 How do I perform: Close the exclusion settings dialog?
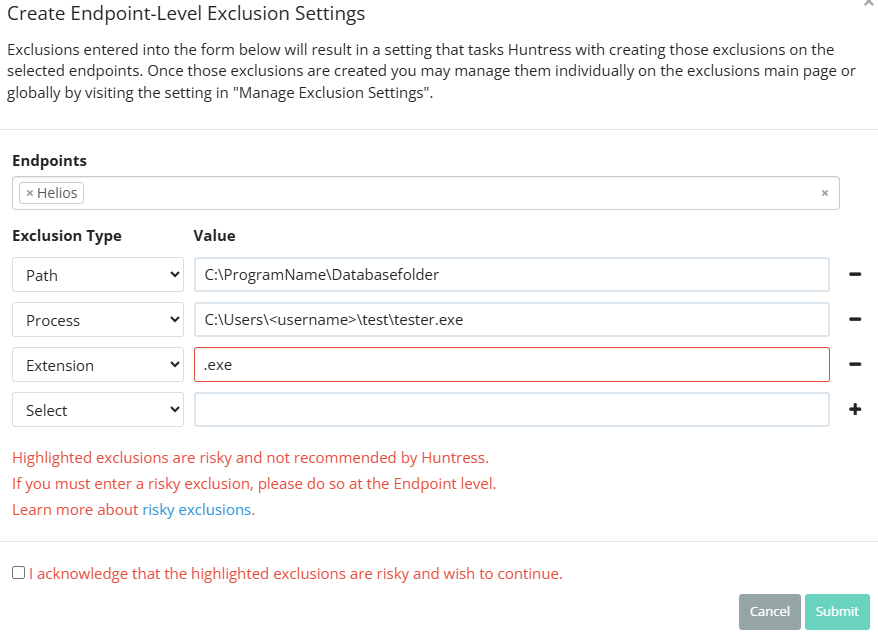(x=868, y=4)
